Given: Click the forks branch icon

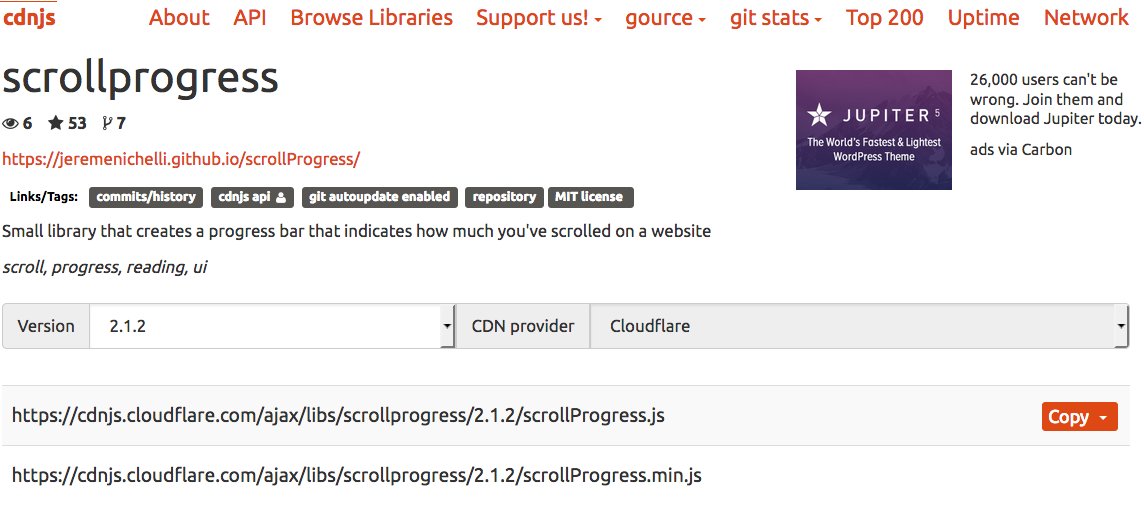Looking at the screenshot, I should tap(107, 123).
